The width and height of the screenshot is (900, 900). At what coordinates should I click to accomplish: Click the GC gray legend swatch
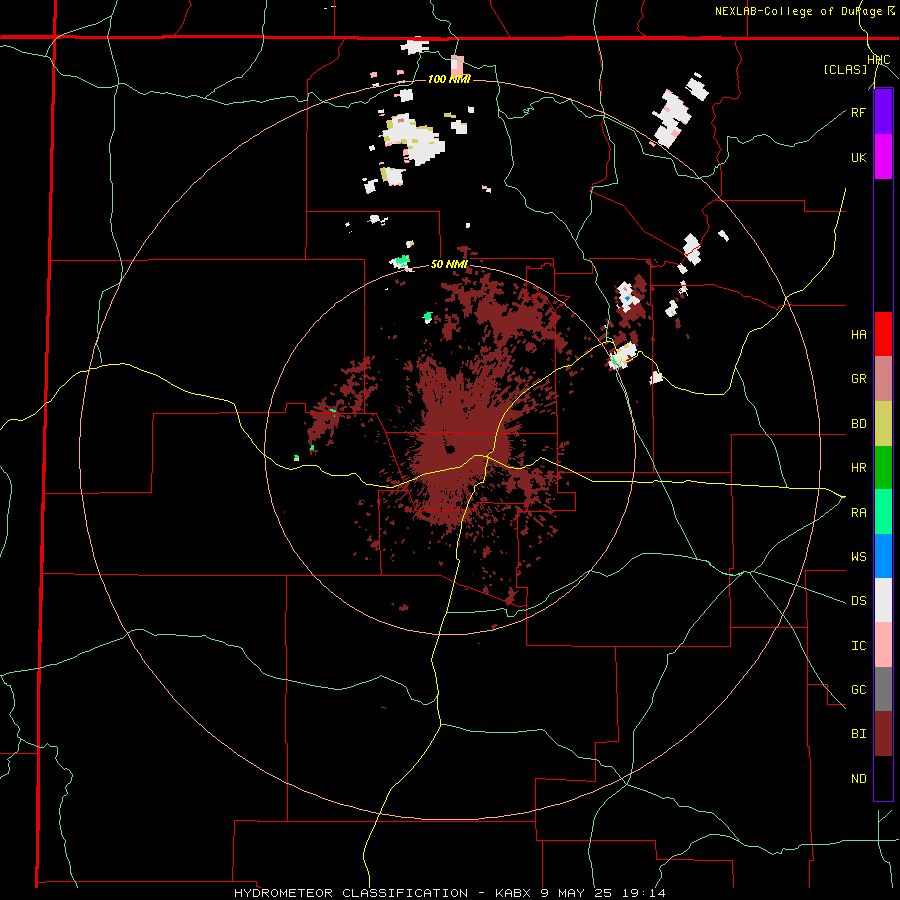883,689
